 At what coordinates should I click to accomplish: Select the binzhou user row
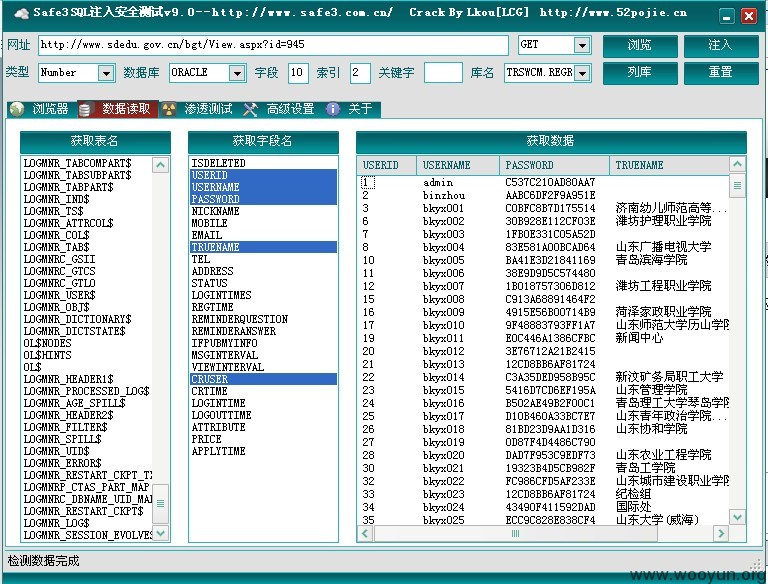click(x=543, y=195)
